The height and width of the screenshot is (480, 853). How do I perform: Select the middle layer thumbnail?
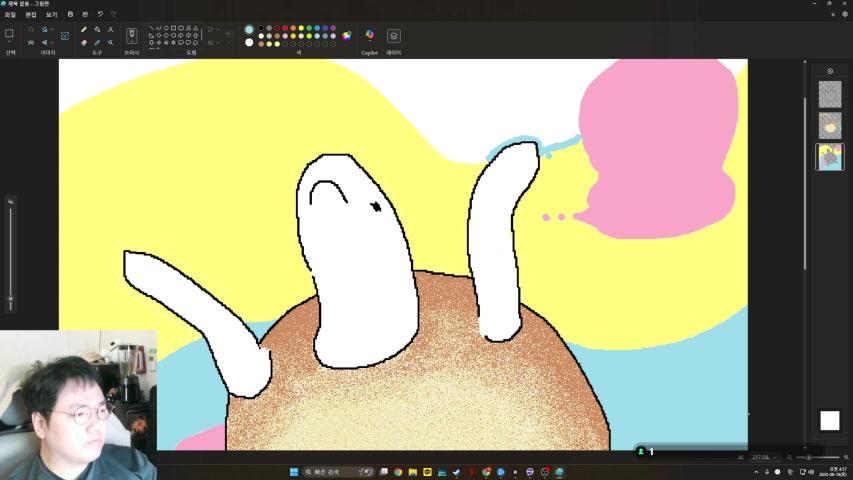point(830,126)
